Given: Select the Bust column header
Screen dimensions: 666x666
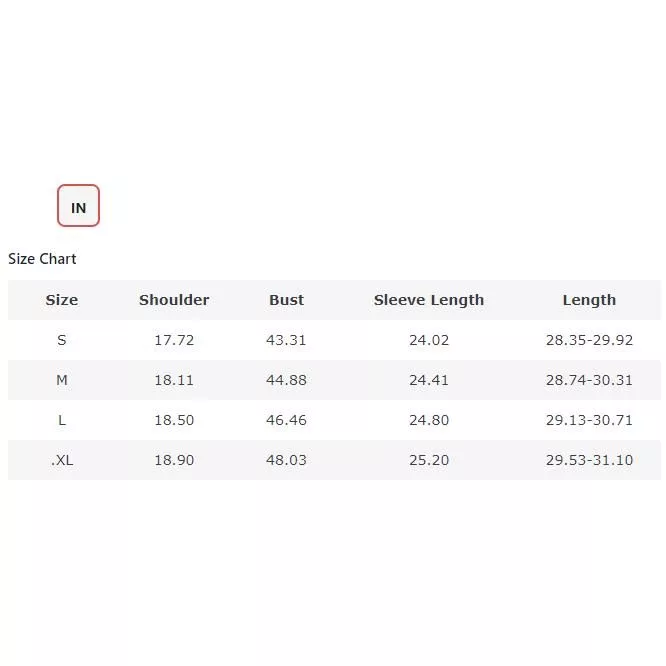Looking at the screenshot, I should click(x=286, y=300).
